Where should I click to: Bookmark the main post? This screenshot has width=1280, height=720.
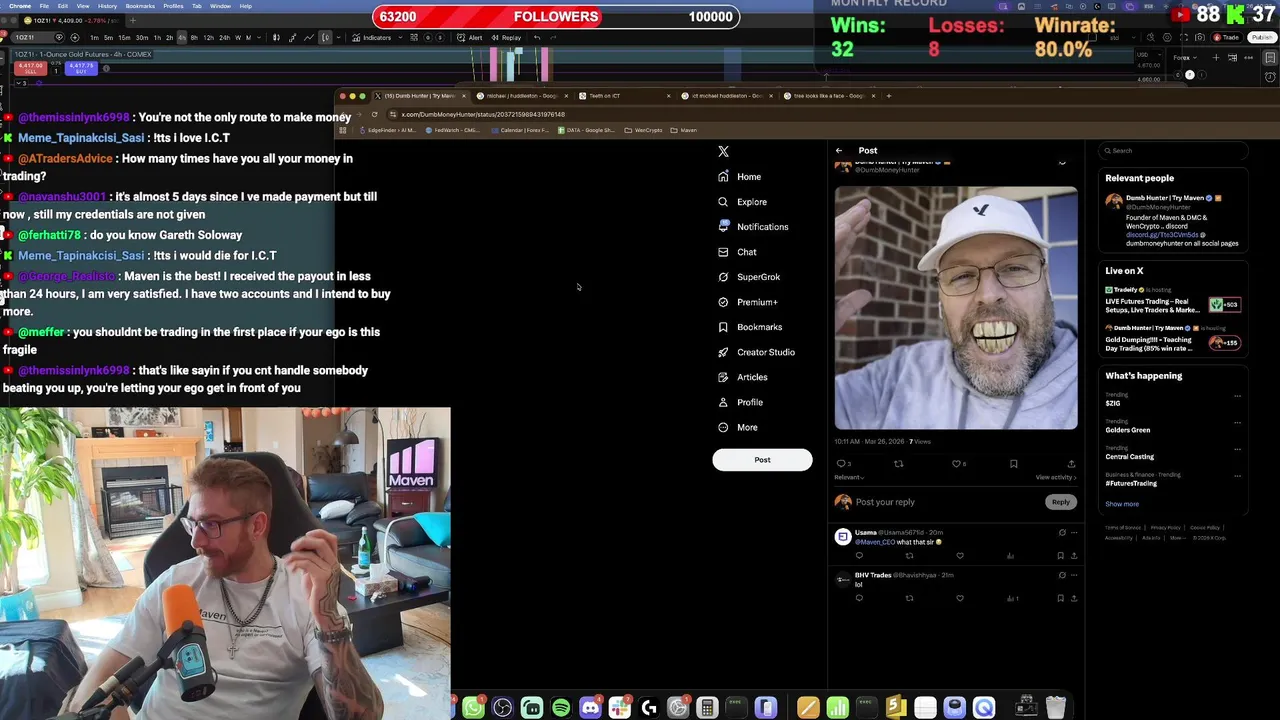1013,464
